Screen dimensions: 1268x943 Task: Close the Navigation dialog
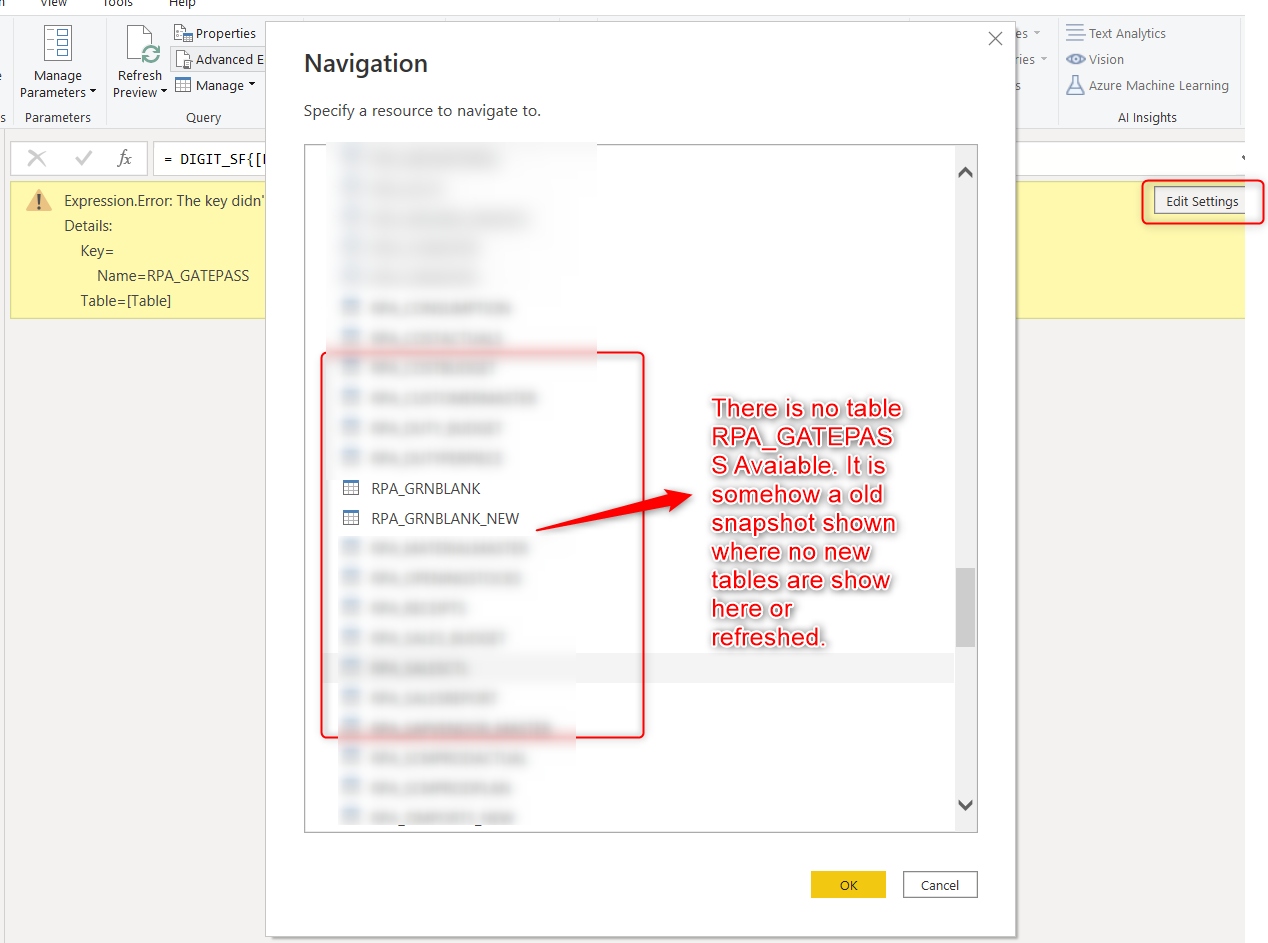click(995, 38)
